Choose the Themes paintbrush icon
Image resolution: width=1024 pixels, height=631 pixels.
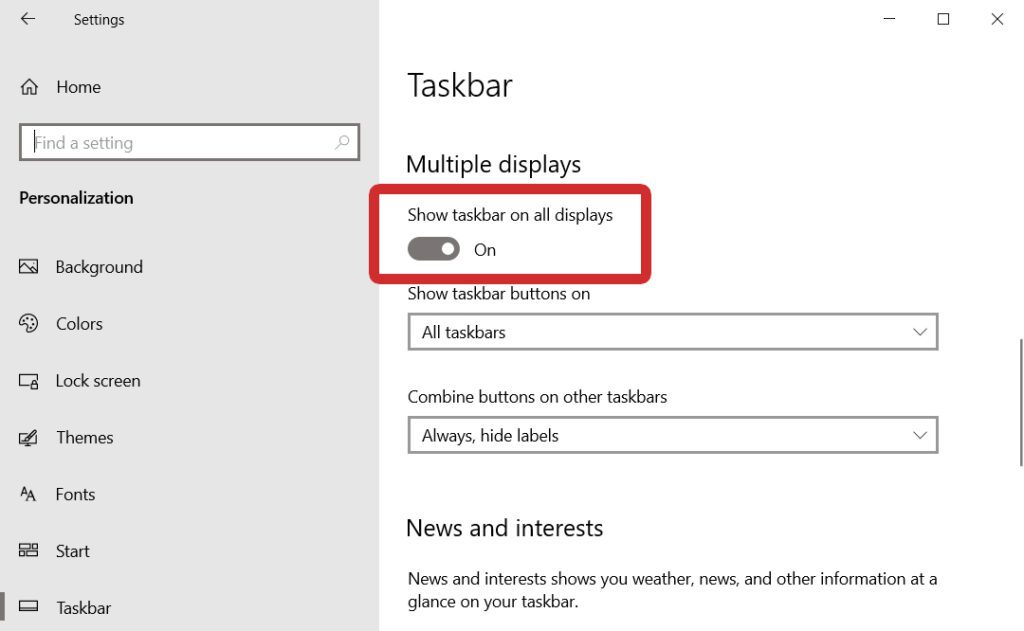tap(30, 437)
